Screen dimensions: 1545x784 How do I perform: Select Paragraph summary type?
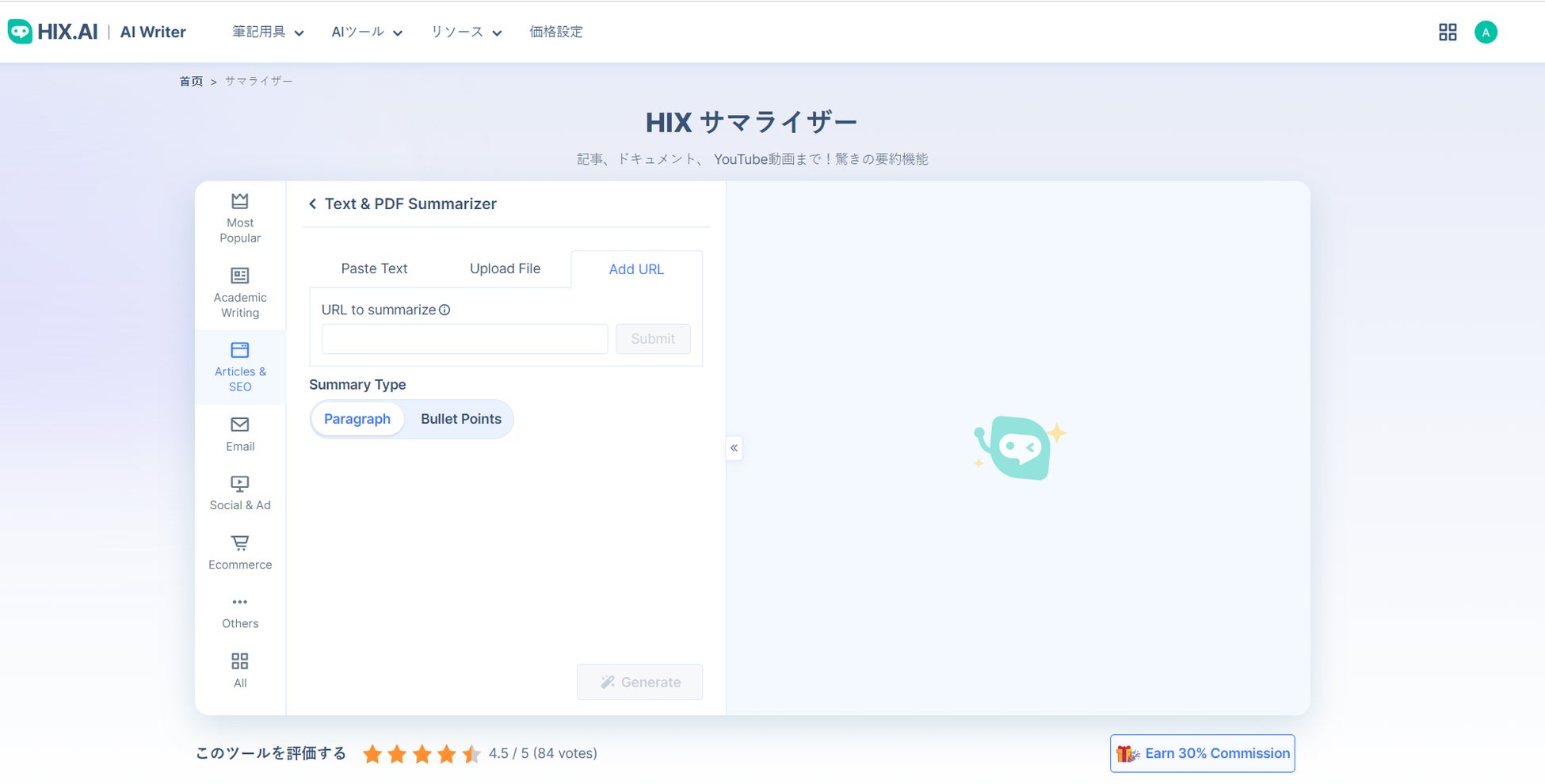pos(357,419)
